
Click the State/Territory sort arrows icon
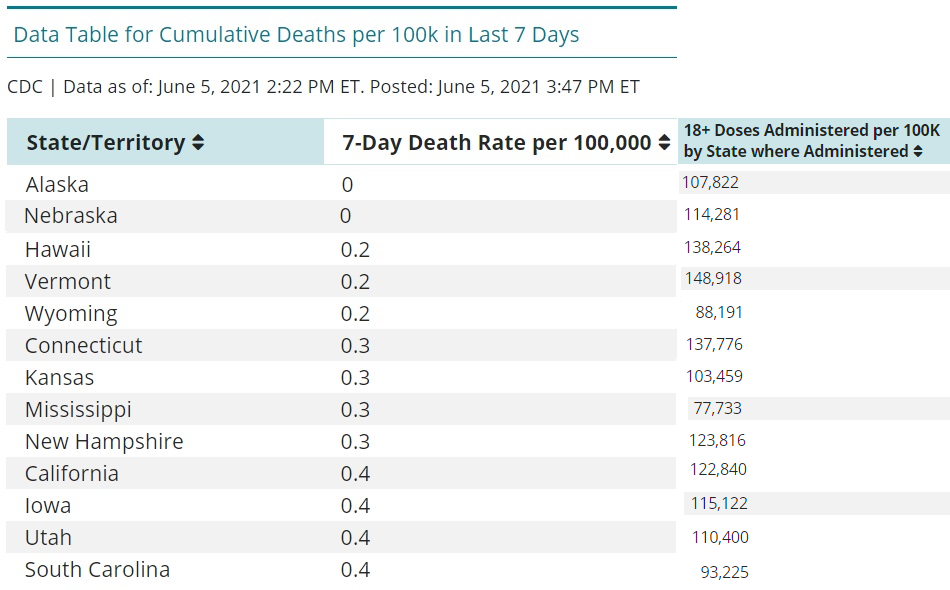(198, 143)
